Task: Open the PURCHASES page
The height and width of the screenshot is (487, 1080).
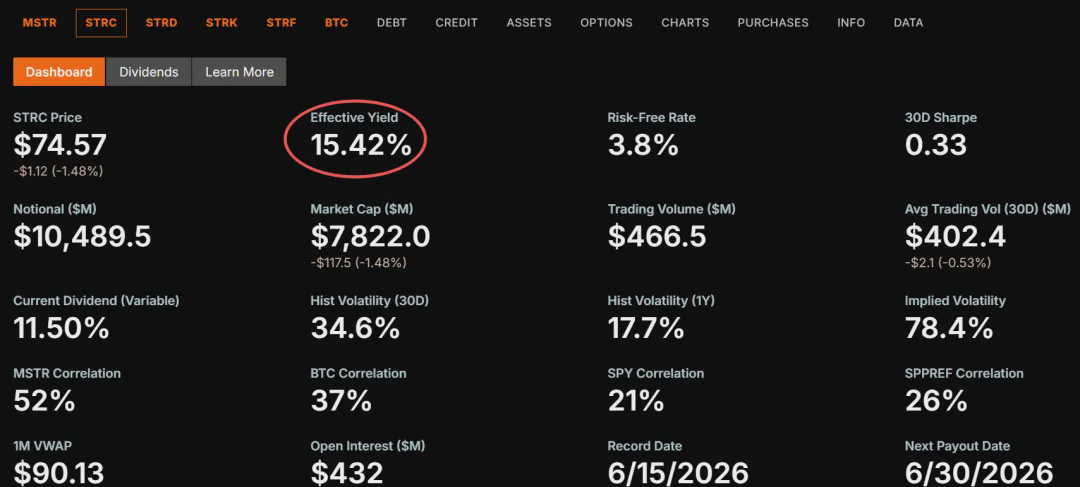Action: pos(773,23)
